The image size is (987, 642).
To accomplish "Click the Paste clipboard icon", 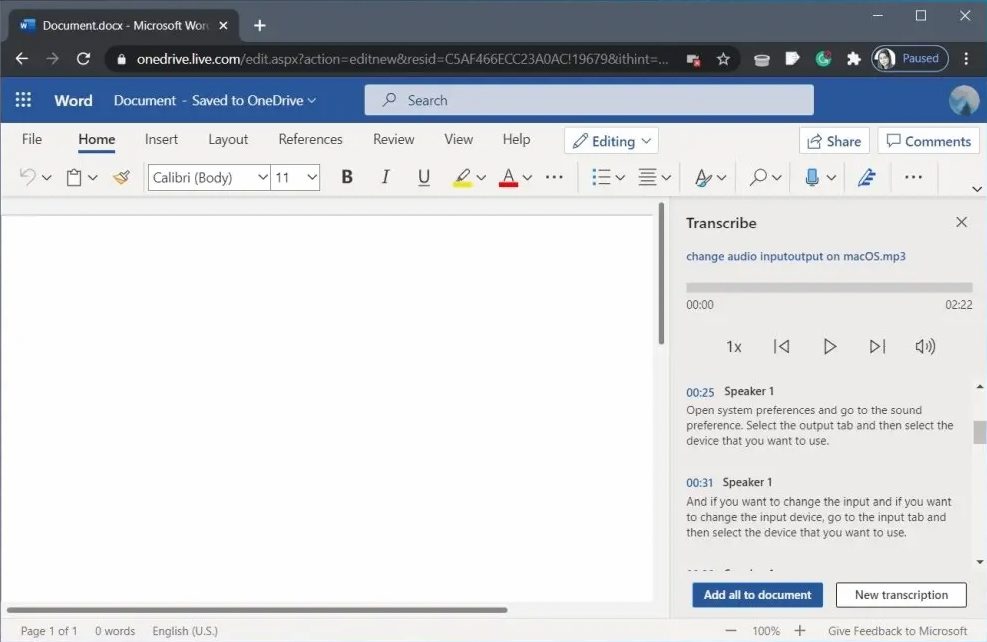I will coord(74,177).
